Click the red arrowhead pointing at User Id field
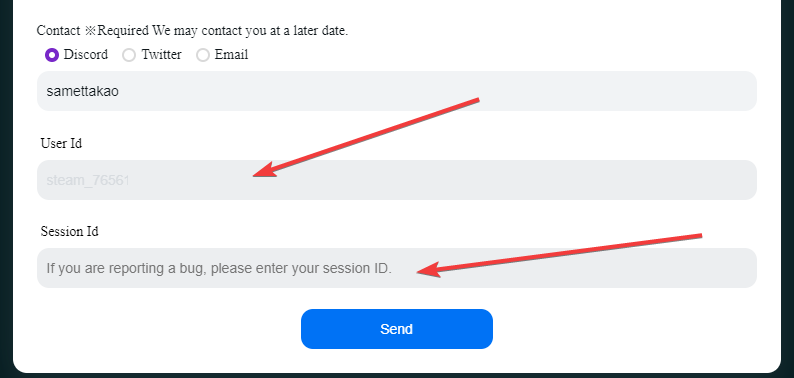Image resolution: width=794 pixels, height=378 pixels. pyautogui.click(x=266, y=169)
